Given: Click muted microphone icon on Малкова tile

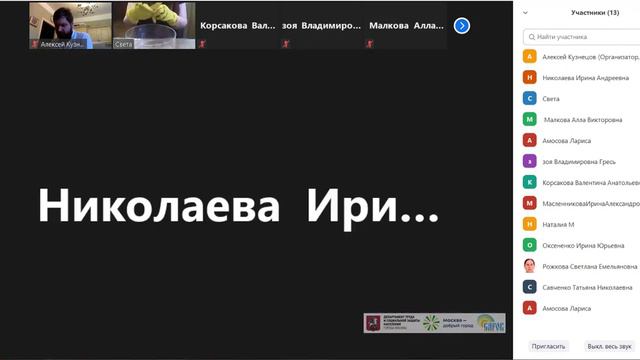Looking at the screenshot, I should pos(370,44).
